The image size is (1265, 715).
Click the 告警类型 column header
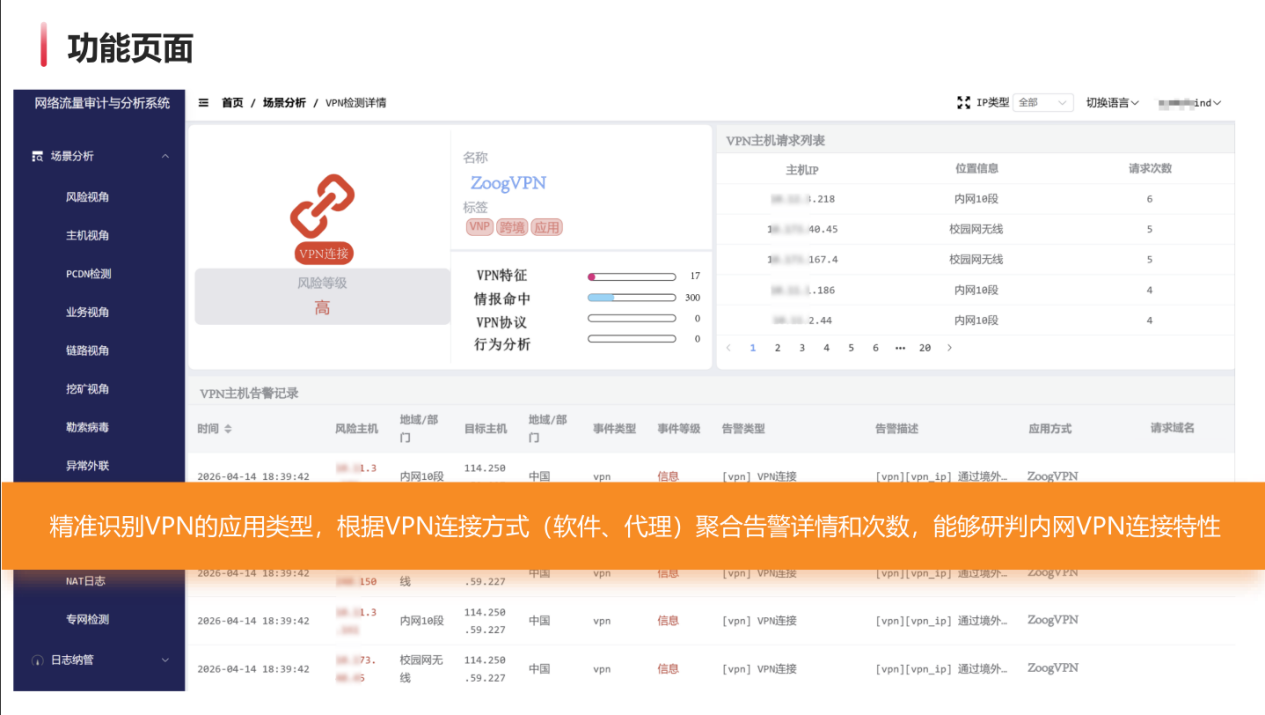tap(743, 428)
